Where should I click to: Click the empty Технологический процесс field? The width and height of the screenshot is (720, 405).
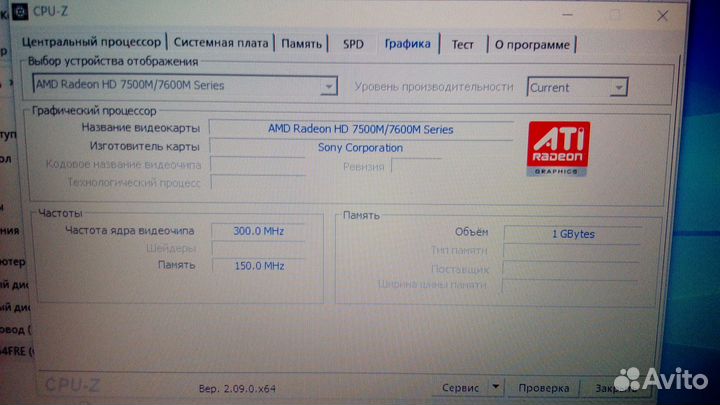(x=258, y=183)
